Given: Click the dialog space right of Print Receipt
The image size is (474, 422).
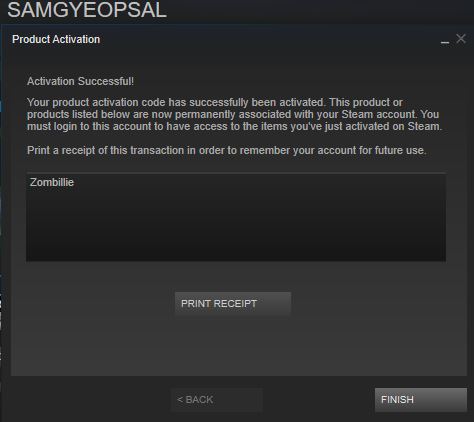Looking at the screenshot, I should coord(379,304).
